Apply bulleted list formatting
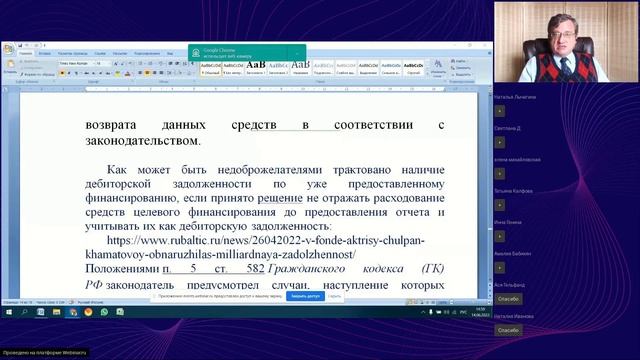 point(141,64)
